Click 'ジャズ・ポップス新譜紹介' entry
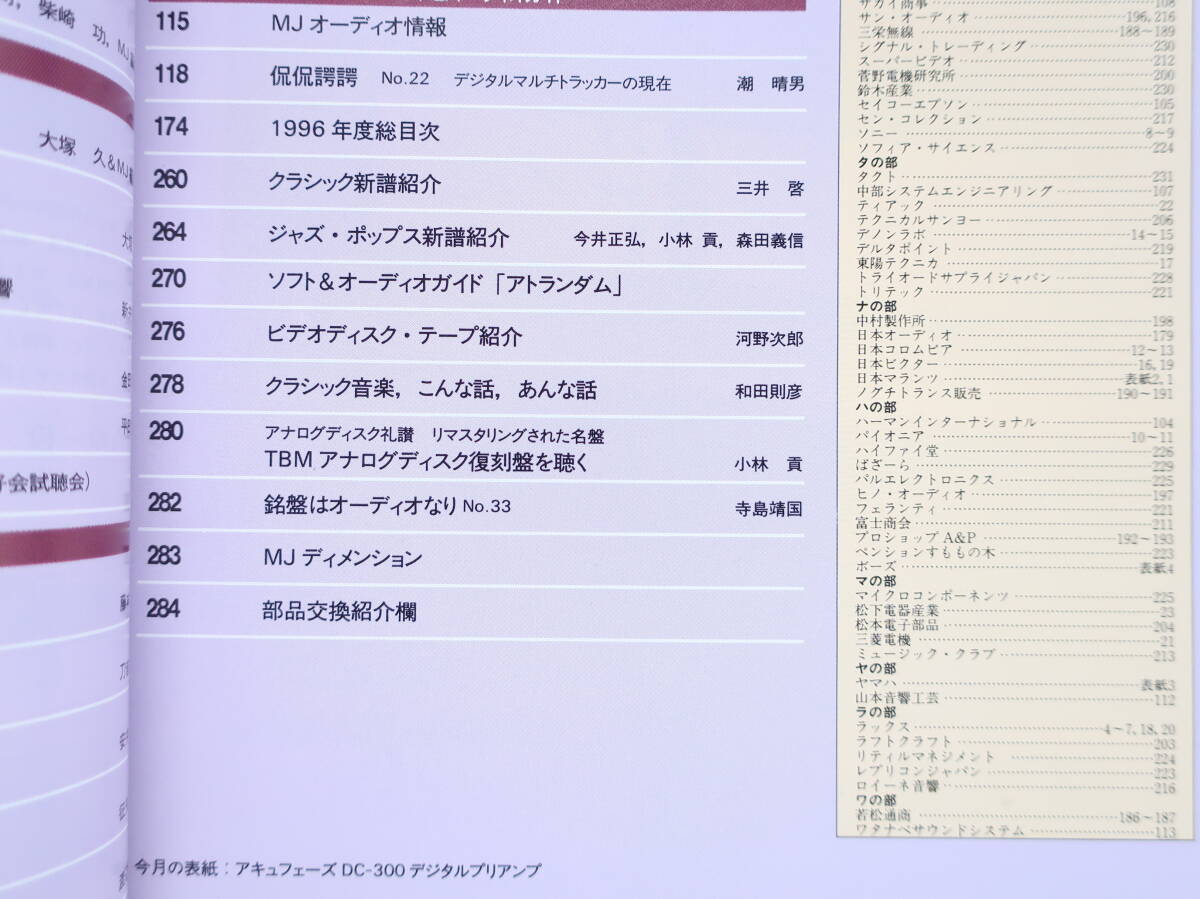 389,237
